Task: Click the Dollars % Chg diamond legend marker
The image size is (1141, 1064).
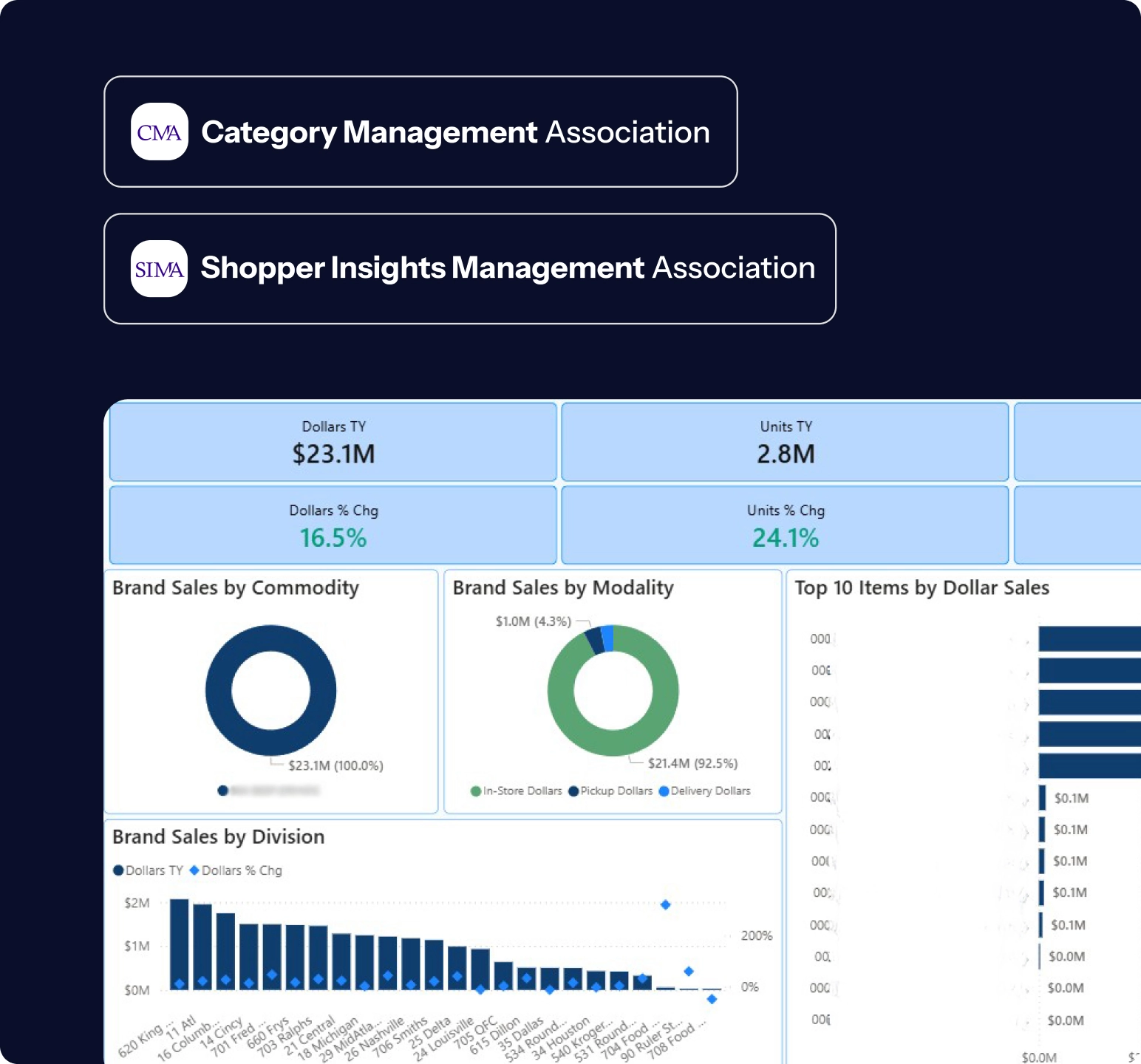Action: (194, 870)
